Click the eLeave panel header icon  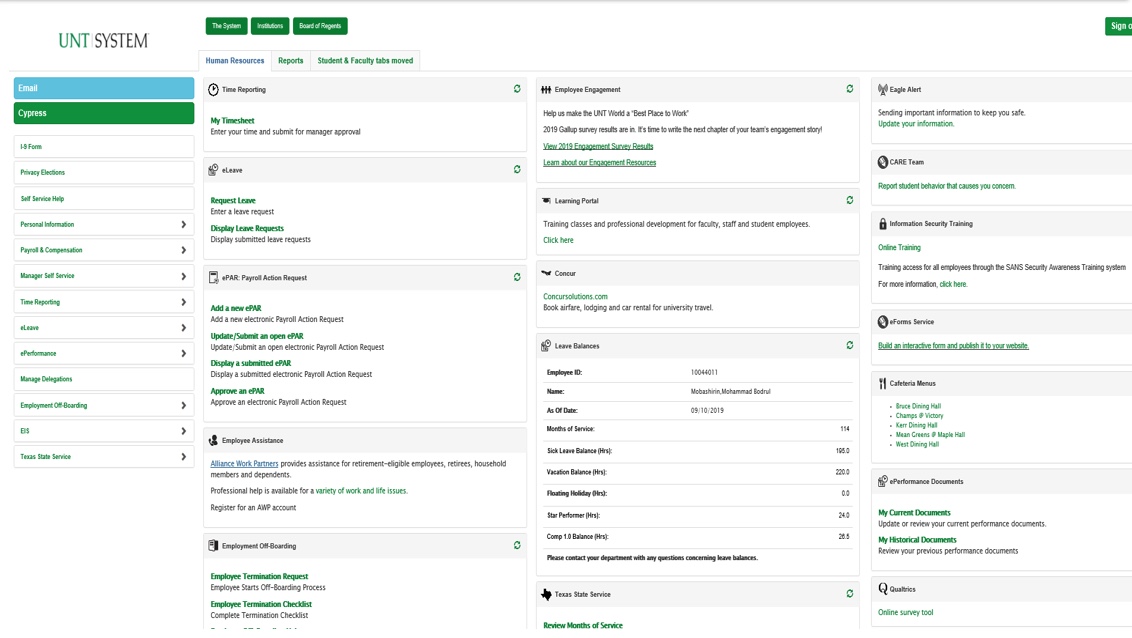click(213, 170)
